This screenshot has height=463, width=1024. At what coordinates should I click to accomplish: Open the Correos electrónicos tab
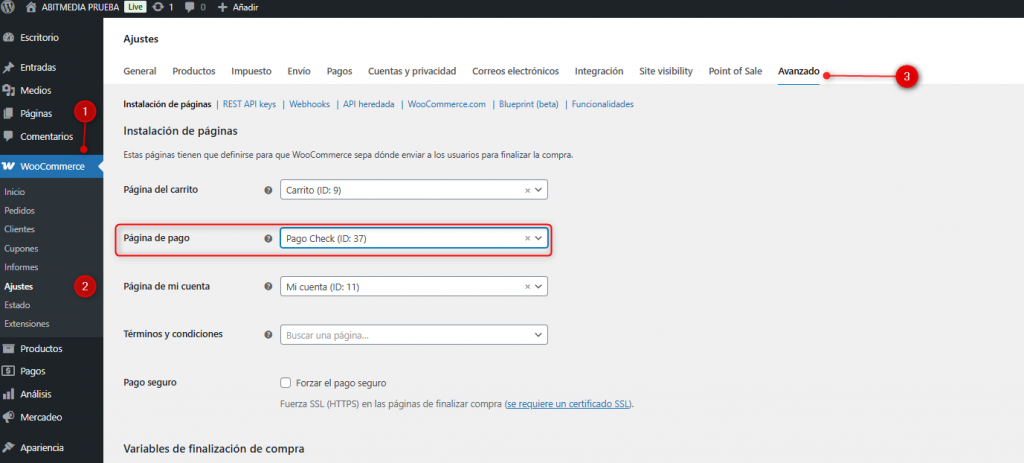[515, 71]
